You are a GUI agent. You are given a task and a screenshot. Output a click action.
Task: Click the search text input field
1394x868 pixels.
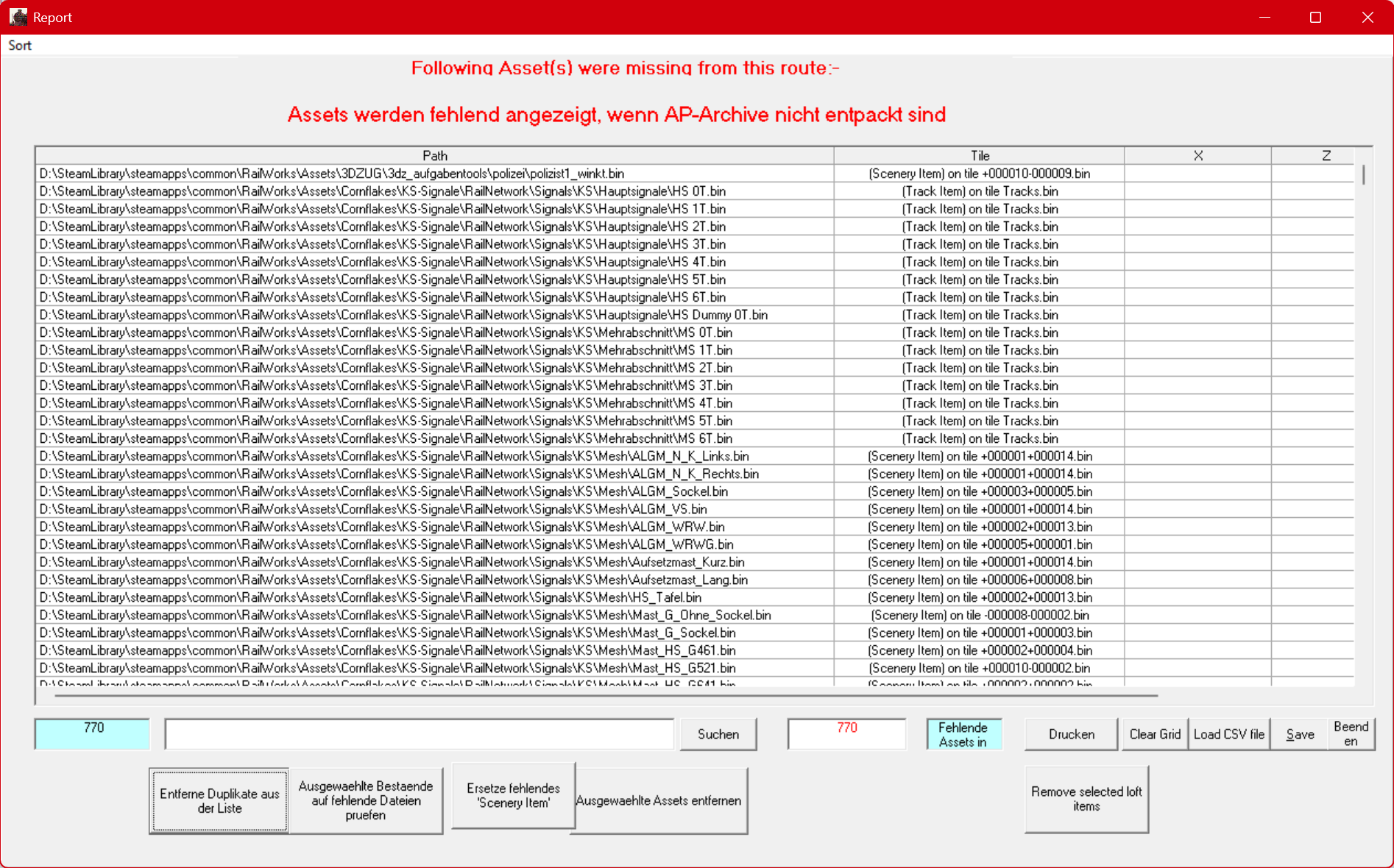420,734
